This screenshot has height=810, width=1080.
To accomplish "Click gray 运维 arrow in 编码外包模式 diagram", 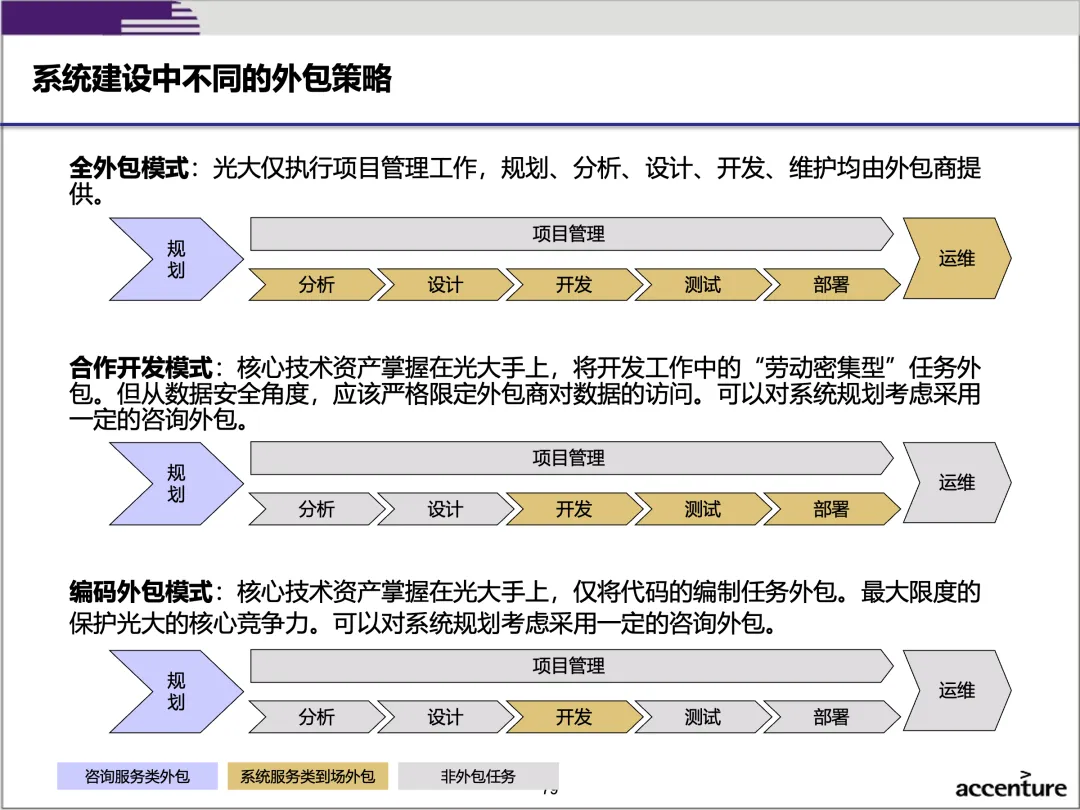I will click(957, 690).
